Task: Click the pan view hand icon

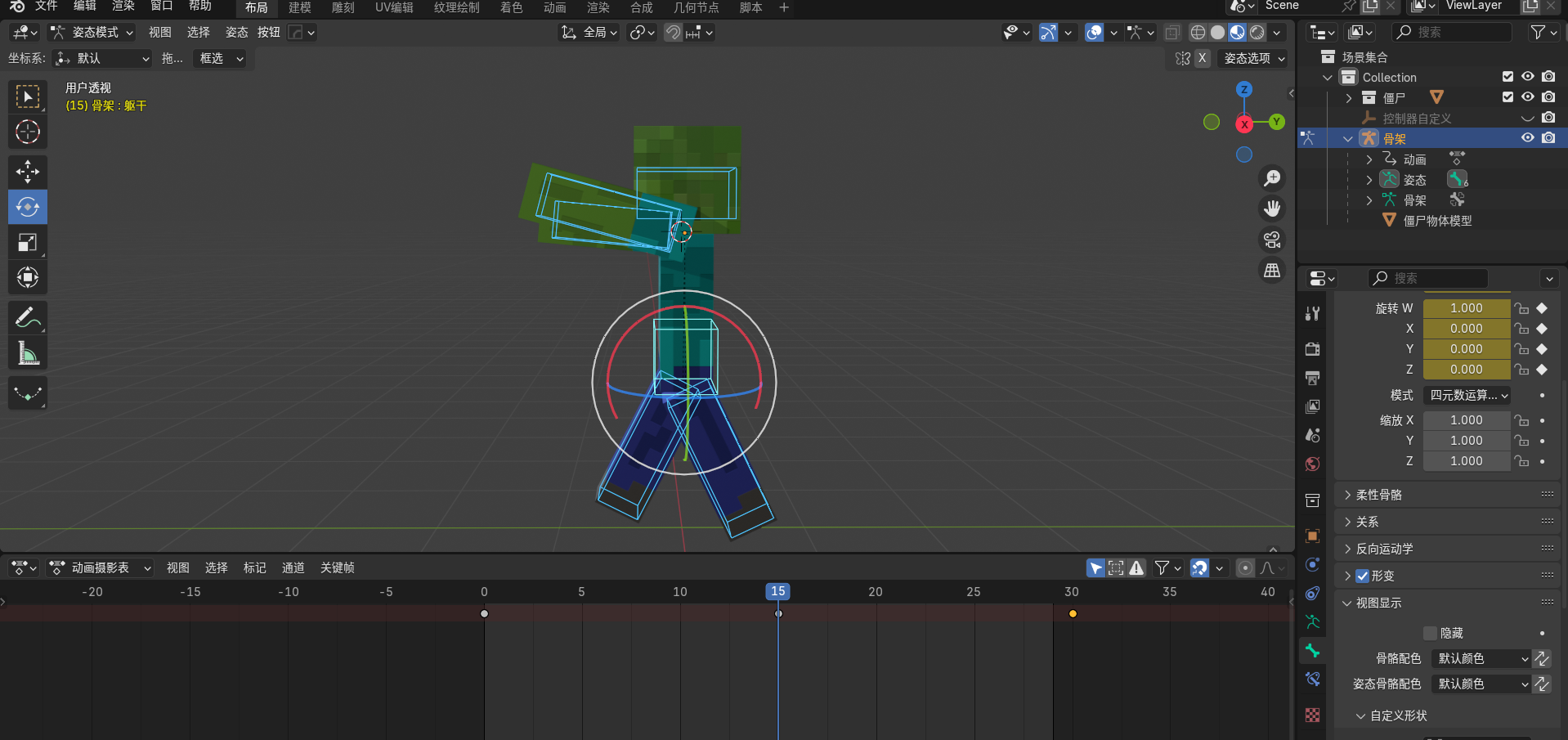Action: [x=1272, y=209]
